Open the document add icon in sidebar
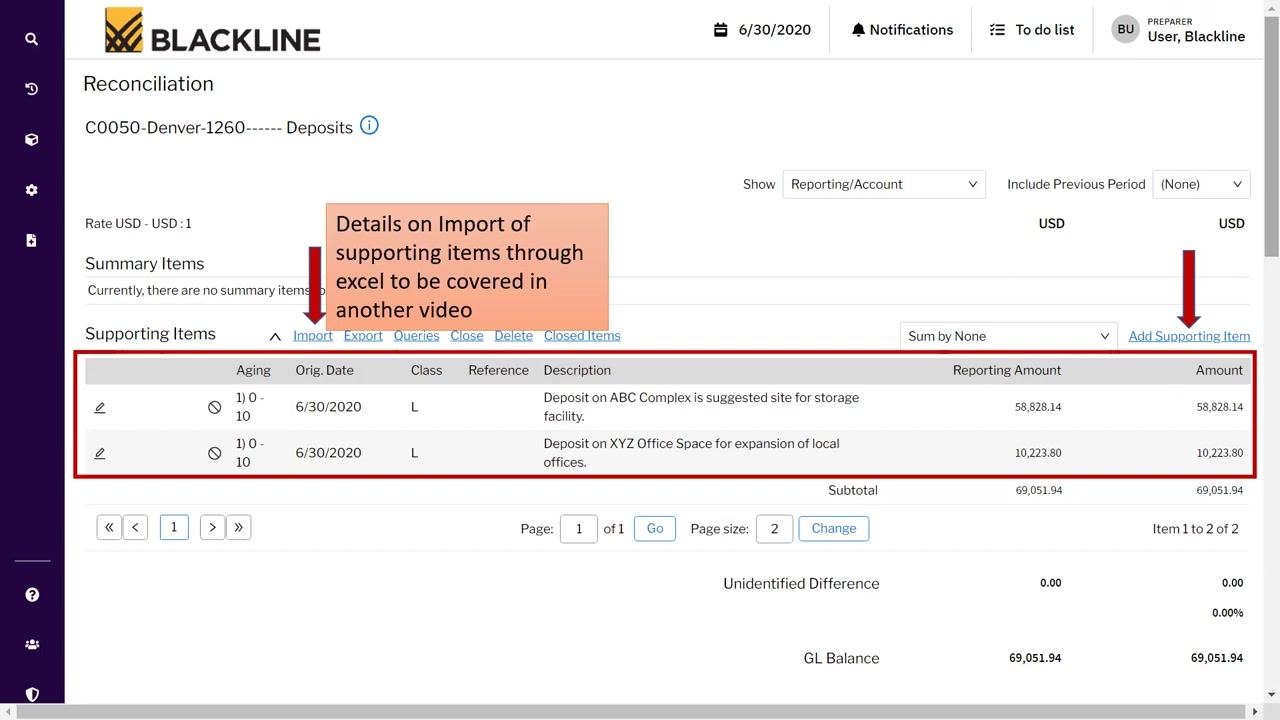This screenshot has height=720, width=1280. 32,240
